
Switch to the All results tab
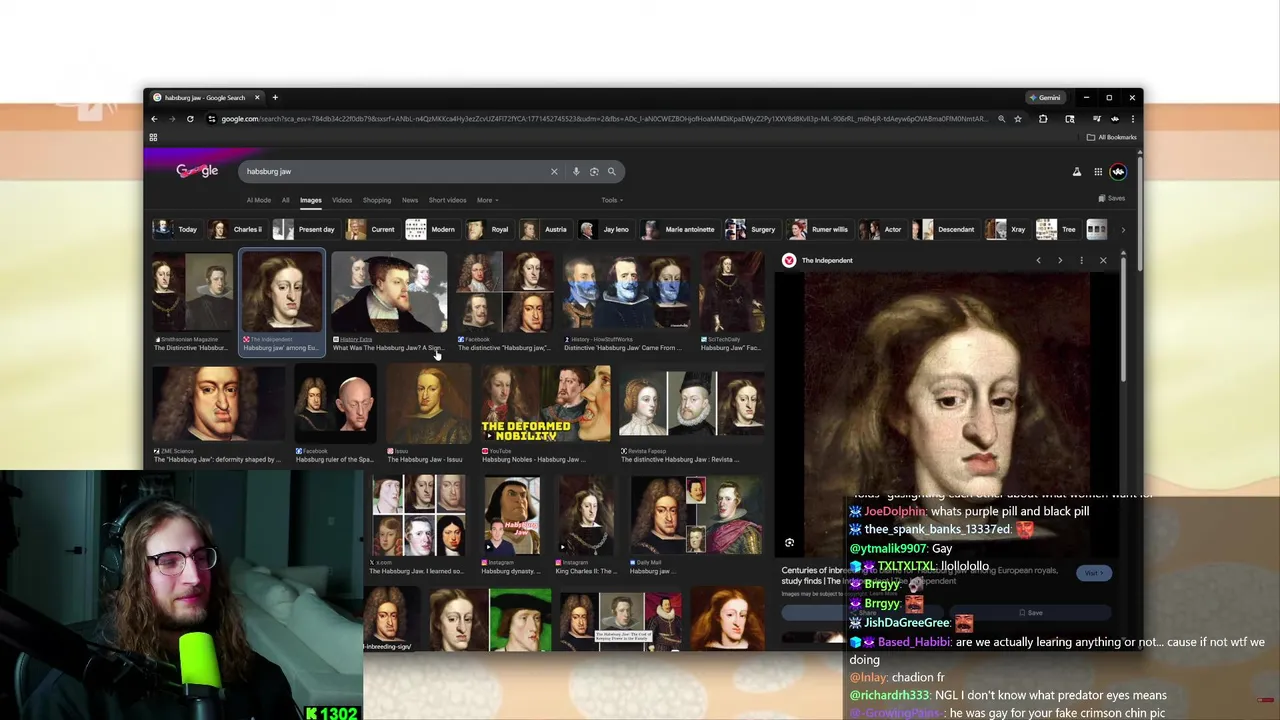pyautogui.click(x=285, y=200)
